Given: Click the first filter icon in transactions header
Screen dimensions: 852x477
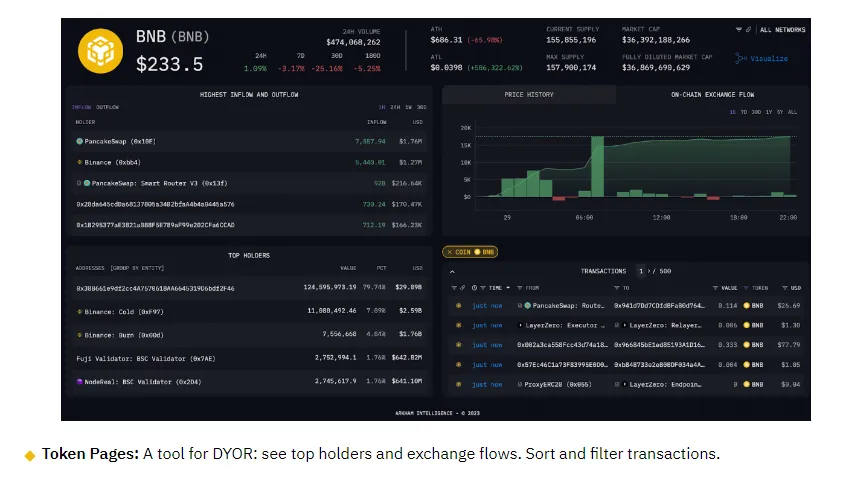Looking at the screenshot, I should (x=454, y=288).
